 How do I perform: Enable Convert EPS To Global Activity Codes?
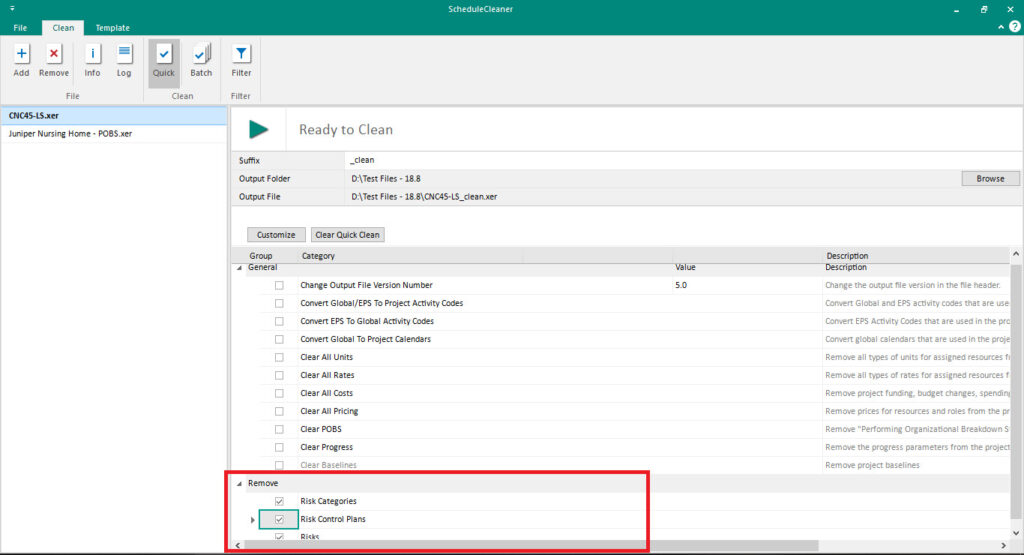click(279, 321)
